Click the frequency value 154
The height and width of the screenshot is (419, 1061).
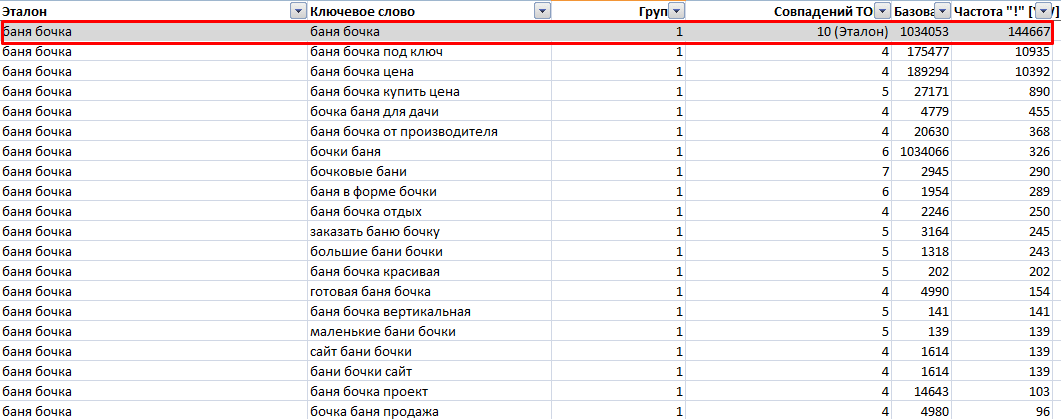pyautogui.click(x=1039, y=292)
